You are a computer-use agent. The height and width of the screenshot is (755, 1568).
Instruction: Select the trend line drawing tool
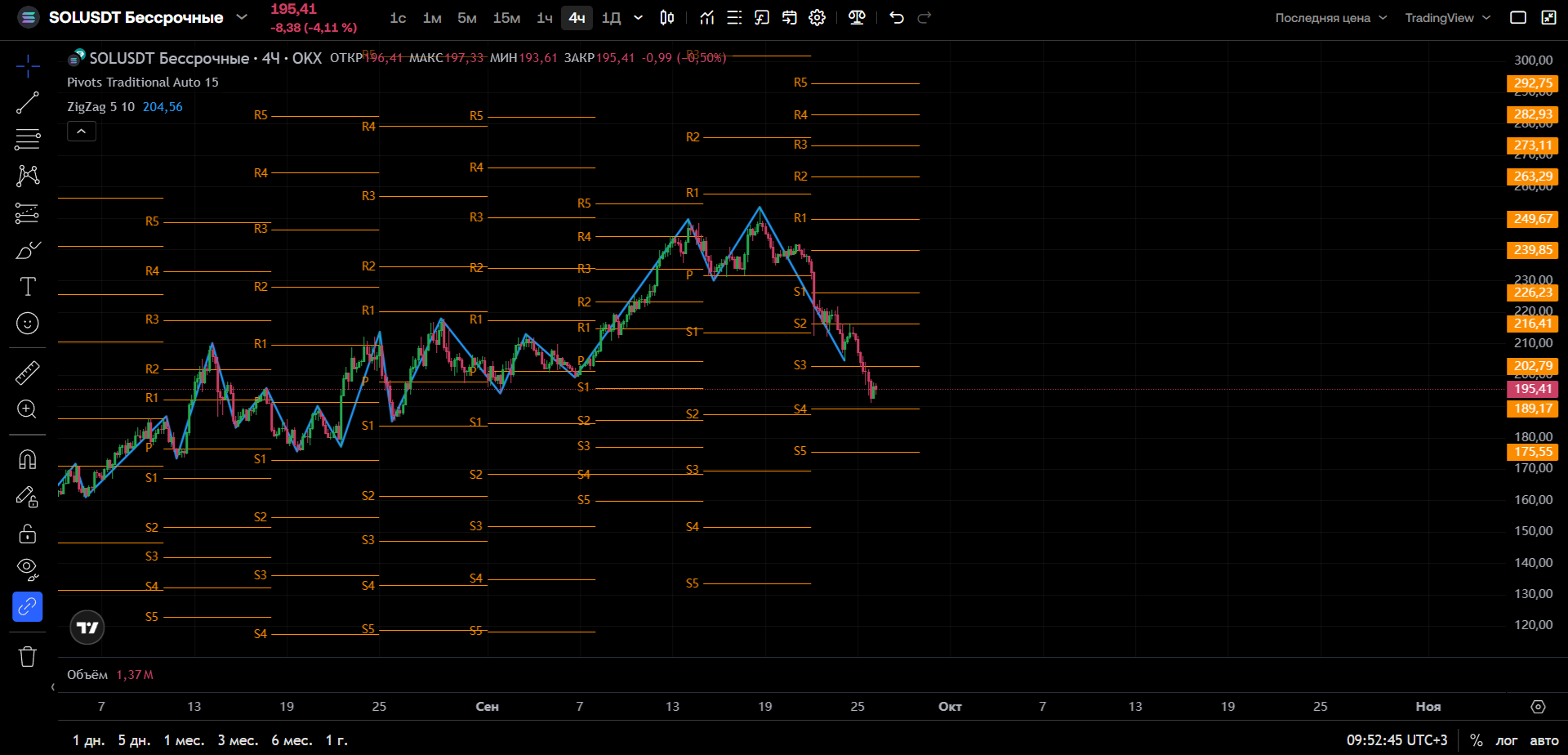click(x=27, y=103)
